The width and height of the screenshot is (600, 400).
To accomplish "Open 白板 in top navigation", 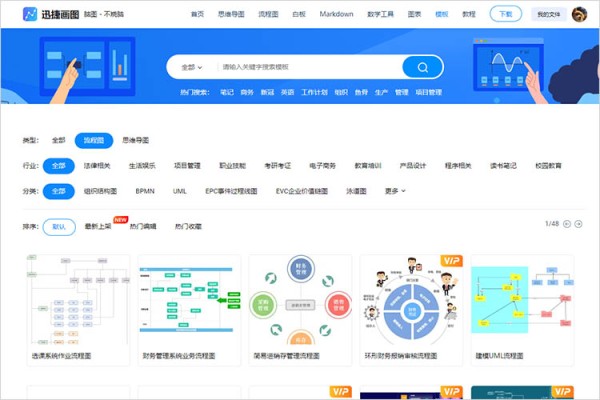I will pos(299,14).
